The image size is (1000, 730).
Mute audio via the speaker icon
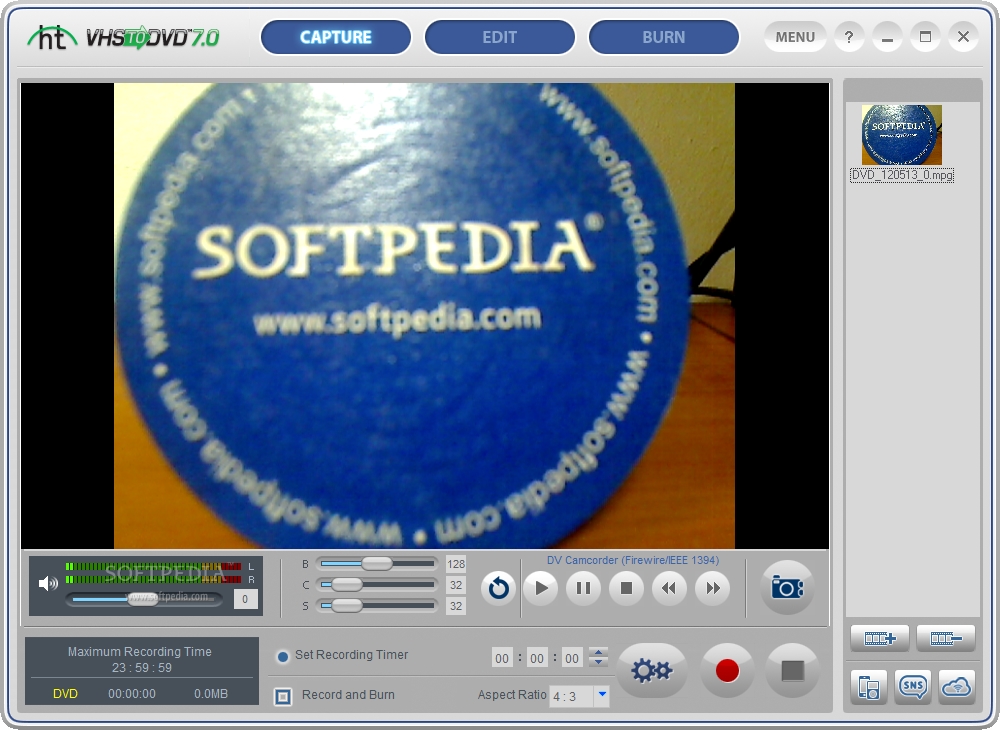pos(48,583)
